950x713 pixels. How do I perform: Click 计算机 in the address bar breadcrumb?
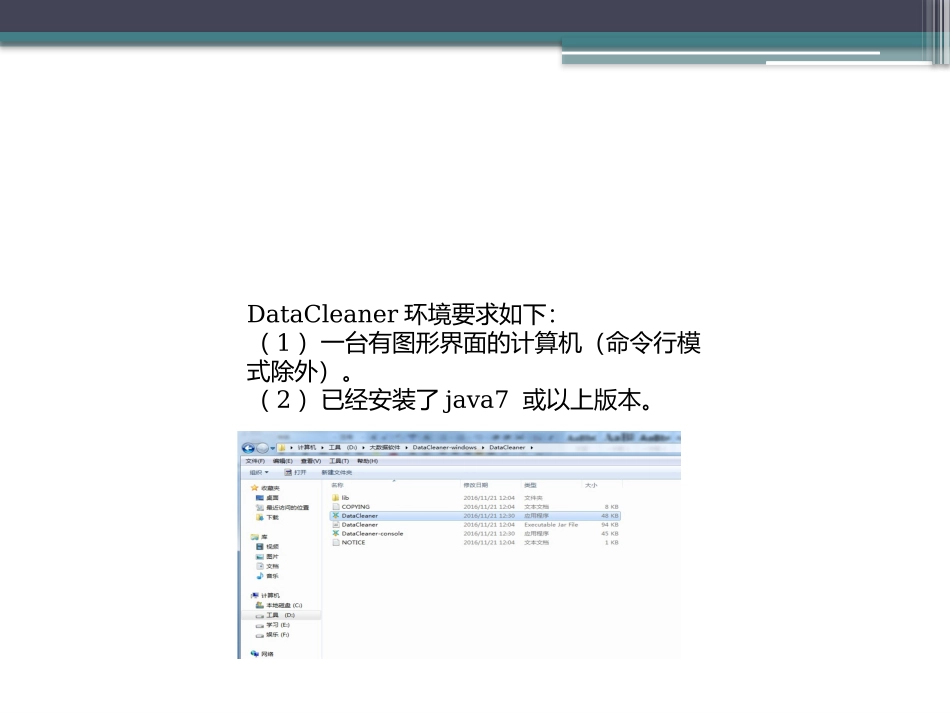point(307,448)
